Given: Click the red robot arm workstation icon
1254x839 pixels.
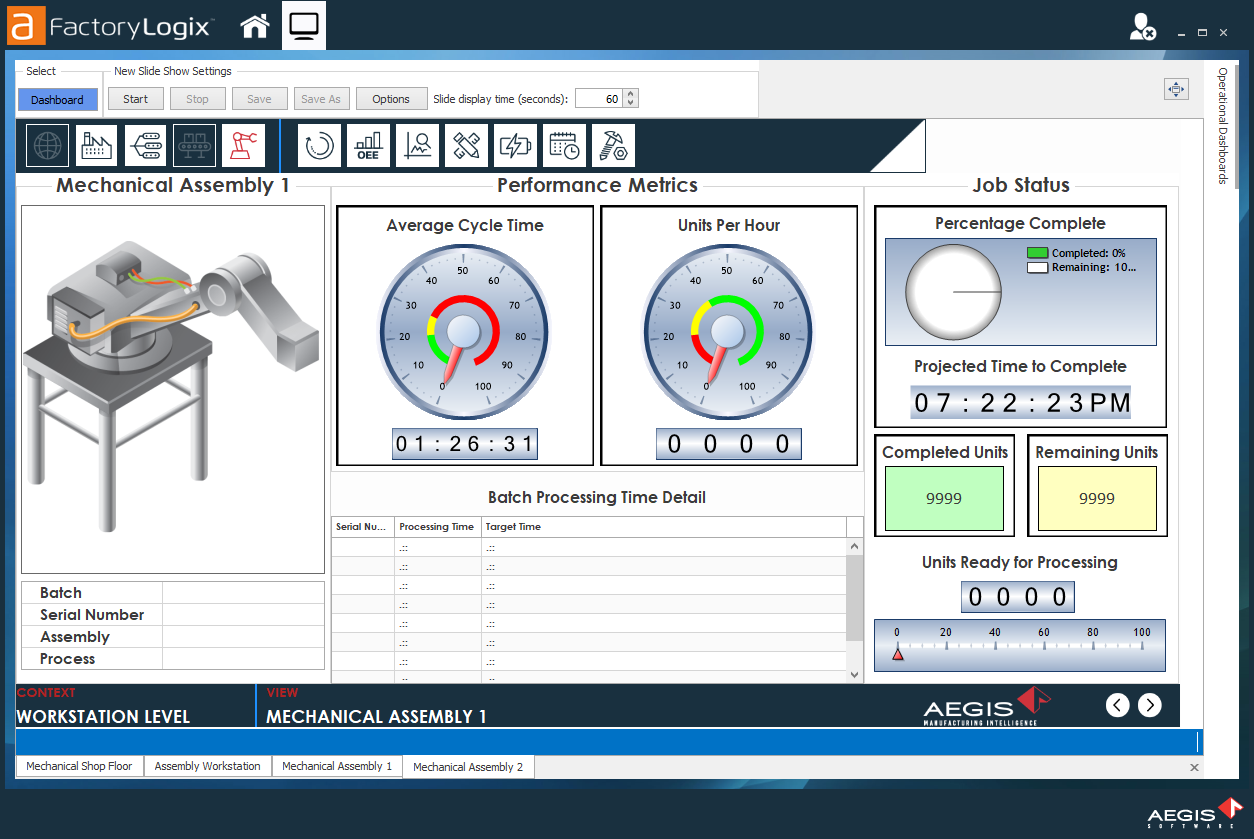Looking at the screenshot, I should coord(243,145).
